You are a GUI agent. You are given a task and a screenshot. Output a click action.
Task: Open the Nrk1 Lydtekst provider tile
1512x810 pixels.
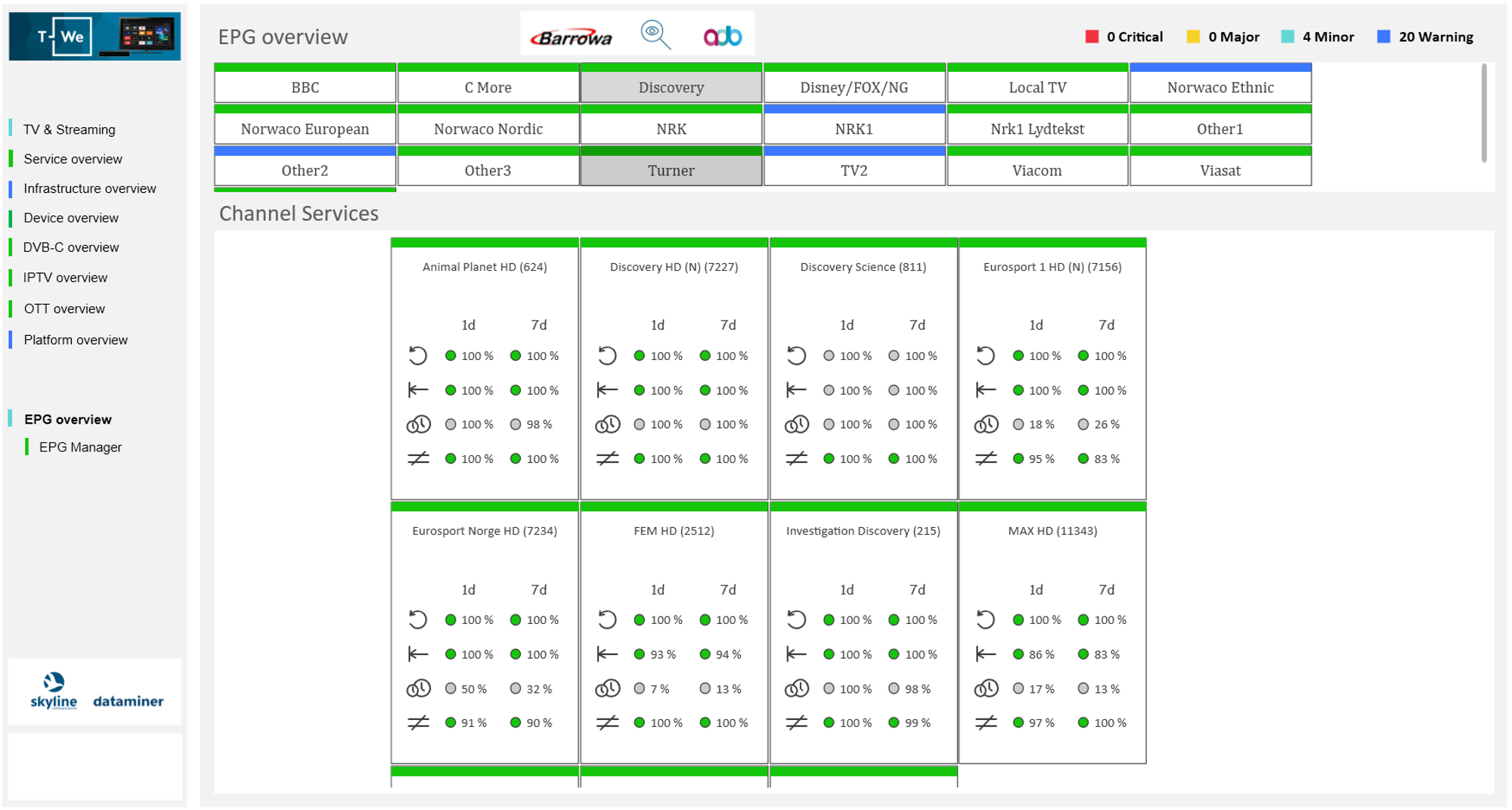(x=1037, y=125)
